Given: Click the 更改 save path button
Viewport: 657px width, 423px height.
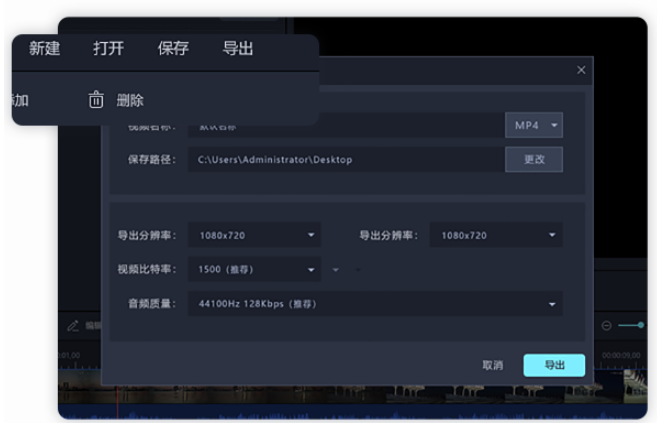Looking at the screenshot, I should point(534,159).
